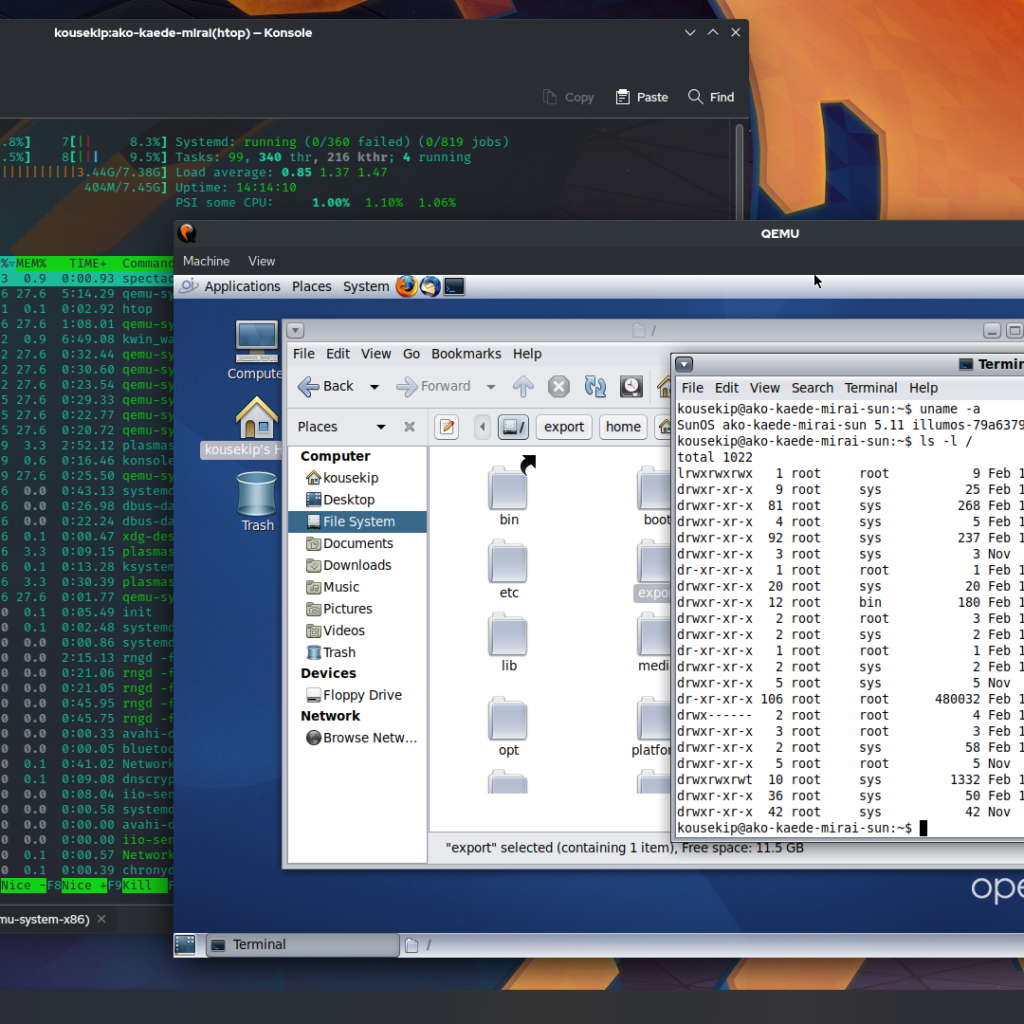Screen dimensions: 1024x1024
Task: Close the qemu-system-x86 Konsole tab
Action: click(101, 919)
